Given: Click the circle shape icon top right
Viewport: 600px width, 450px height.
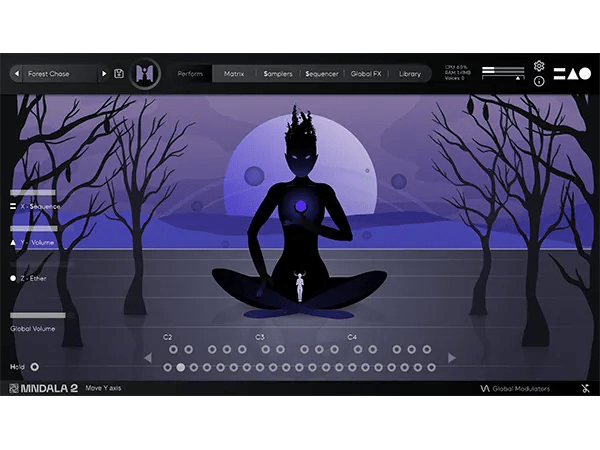Looking at the screenshot, I should [585, 73].
